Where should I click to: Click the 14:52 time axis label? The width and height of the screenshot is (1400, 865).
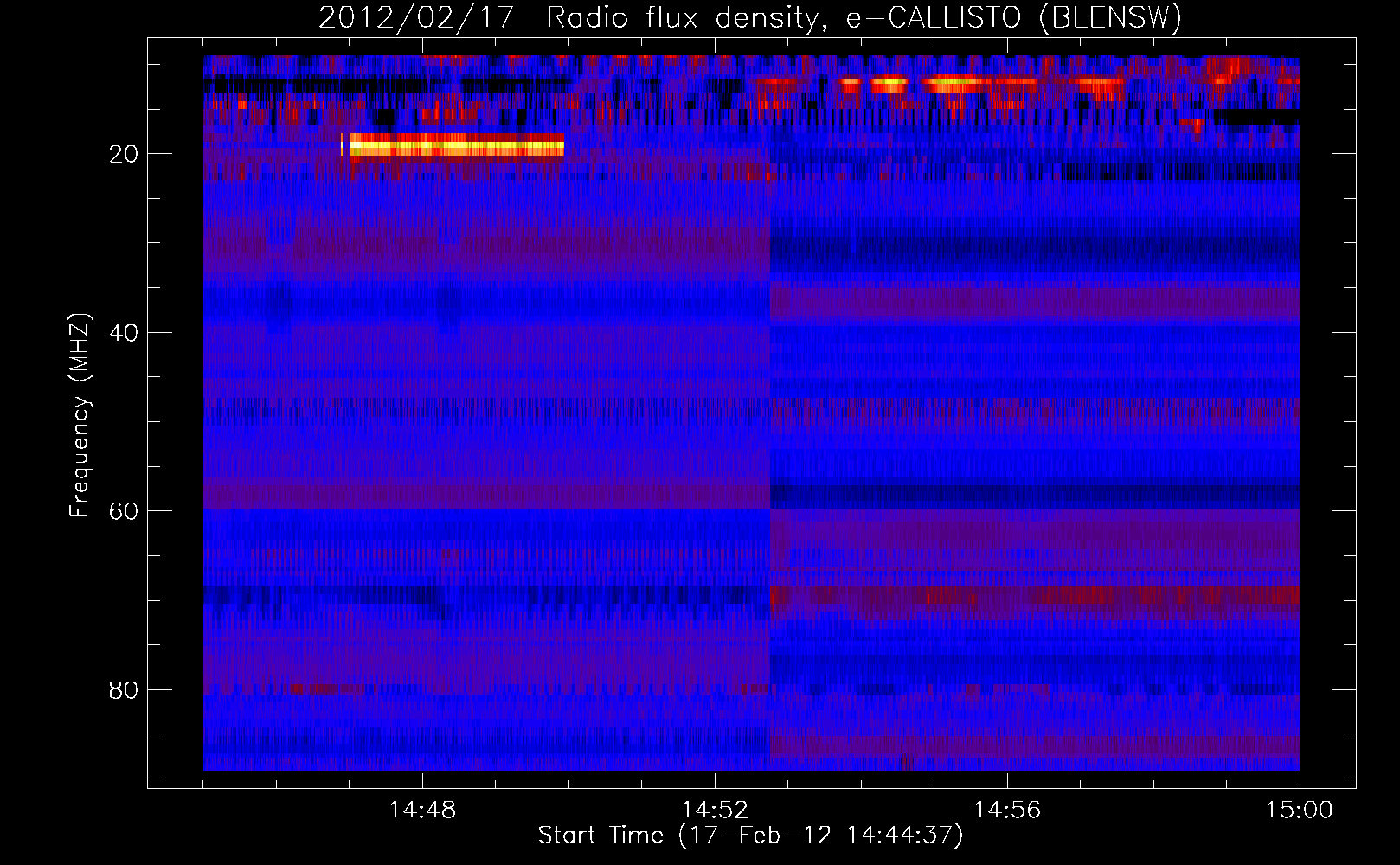[x=715, y=811]
